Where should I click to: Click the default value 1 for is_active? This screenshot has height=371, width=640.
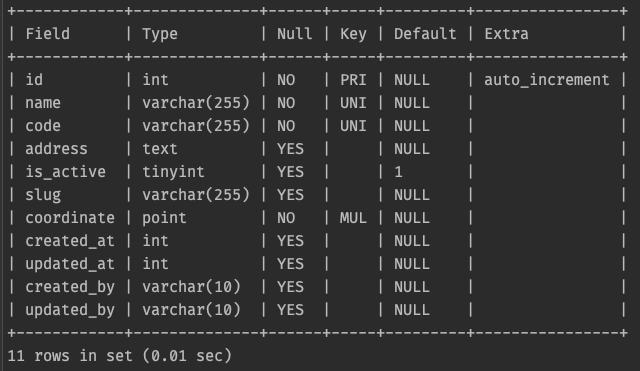point(398,172)
